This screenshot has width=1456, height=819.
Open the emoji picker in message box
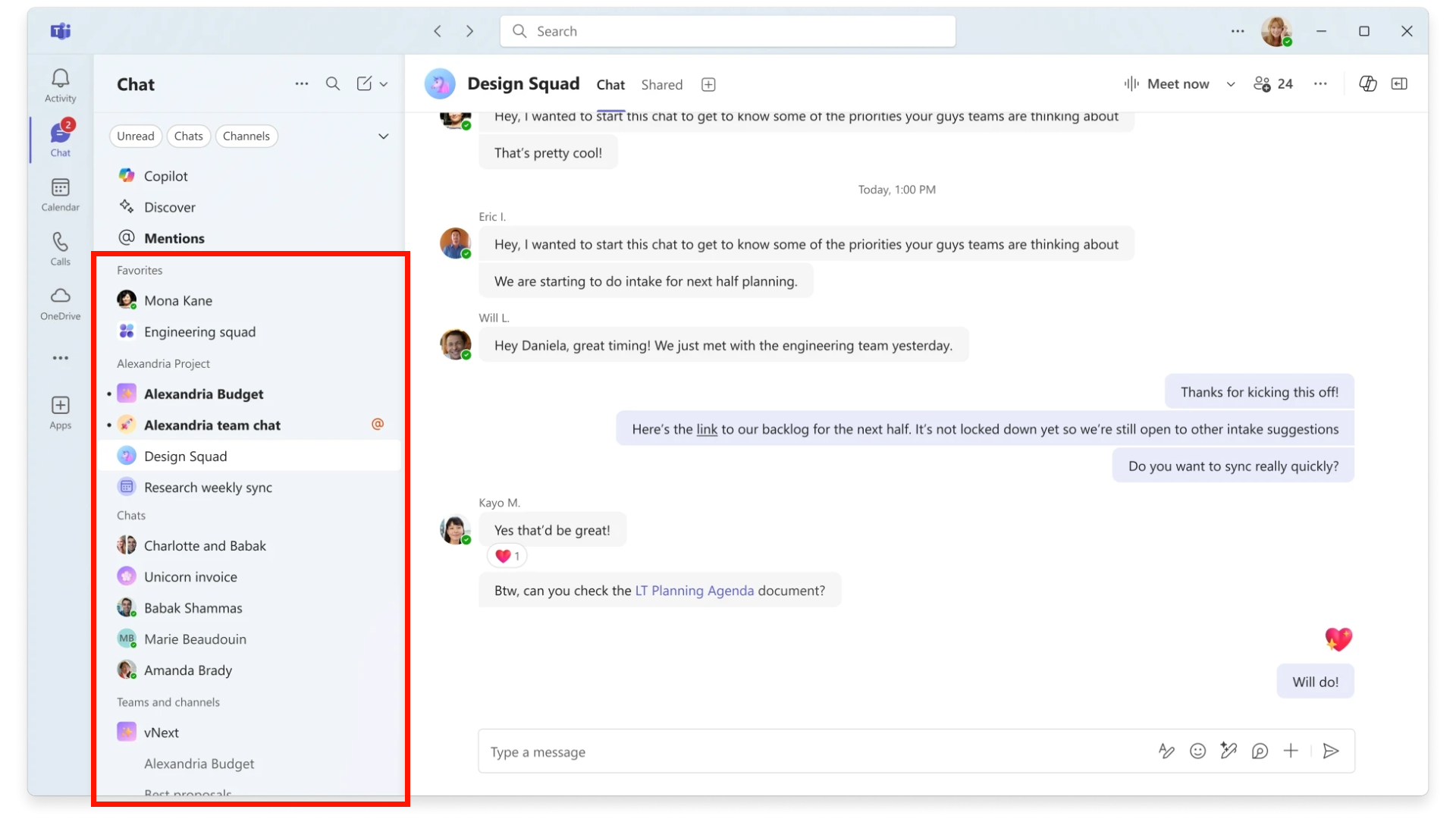1198,751
